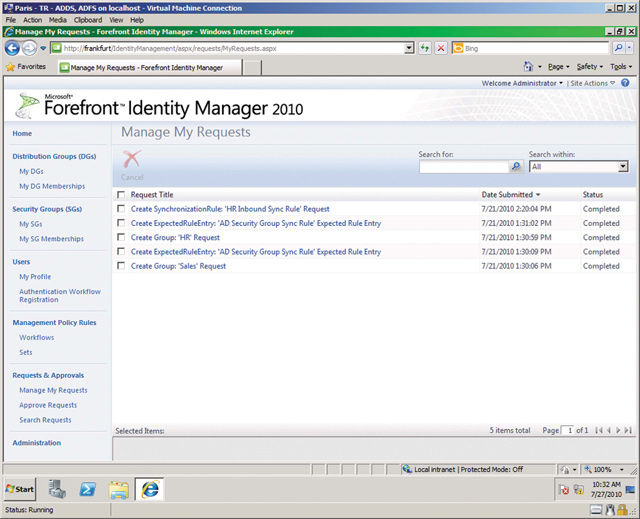The height and width of the screenshot is (519, 640).
Task: Expand the address bar URL dropdown
Action: click(409, 48)
